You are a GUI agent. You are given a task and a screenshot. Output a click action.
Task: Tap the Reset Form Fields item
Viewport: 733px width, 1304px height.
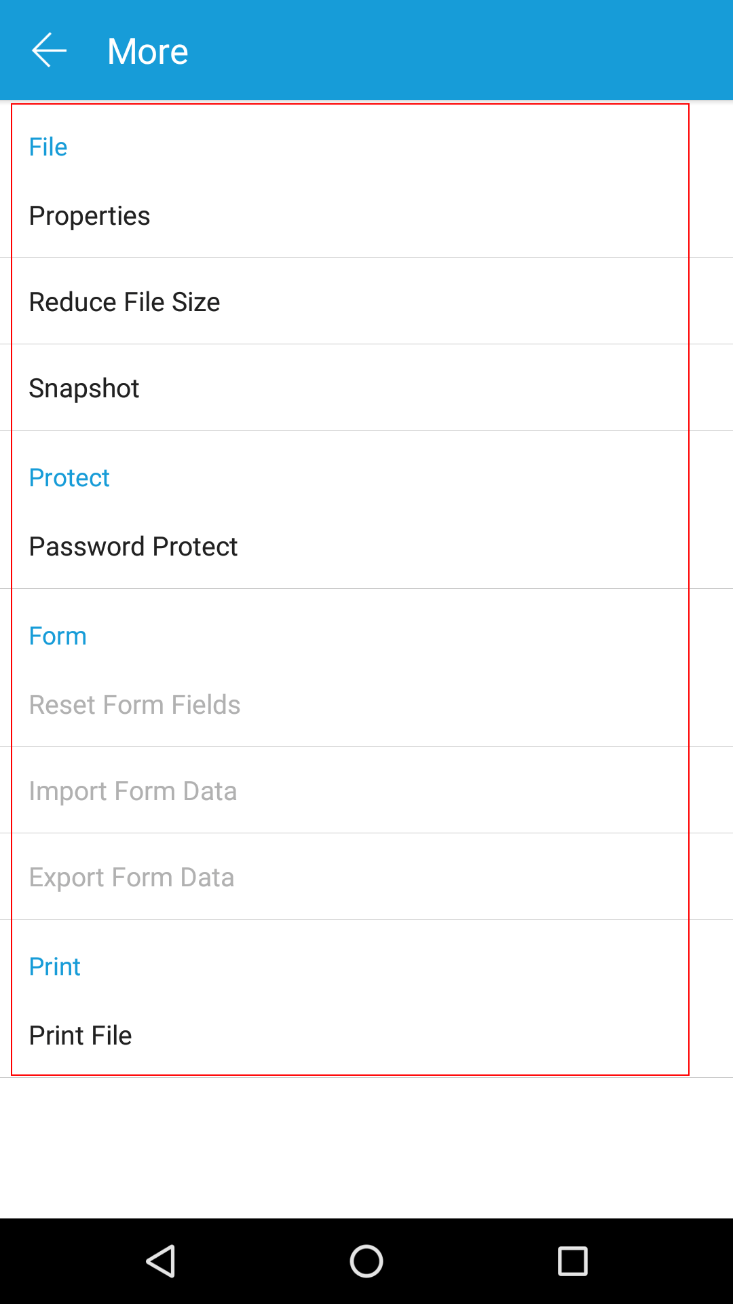click(135, 705)
